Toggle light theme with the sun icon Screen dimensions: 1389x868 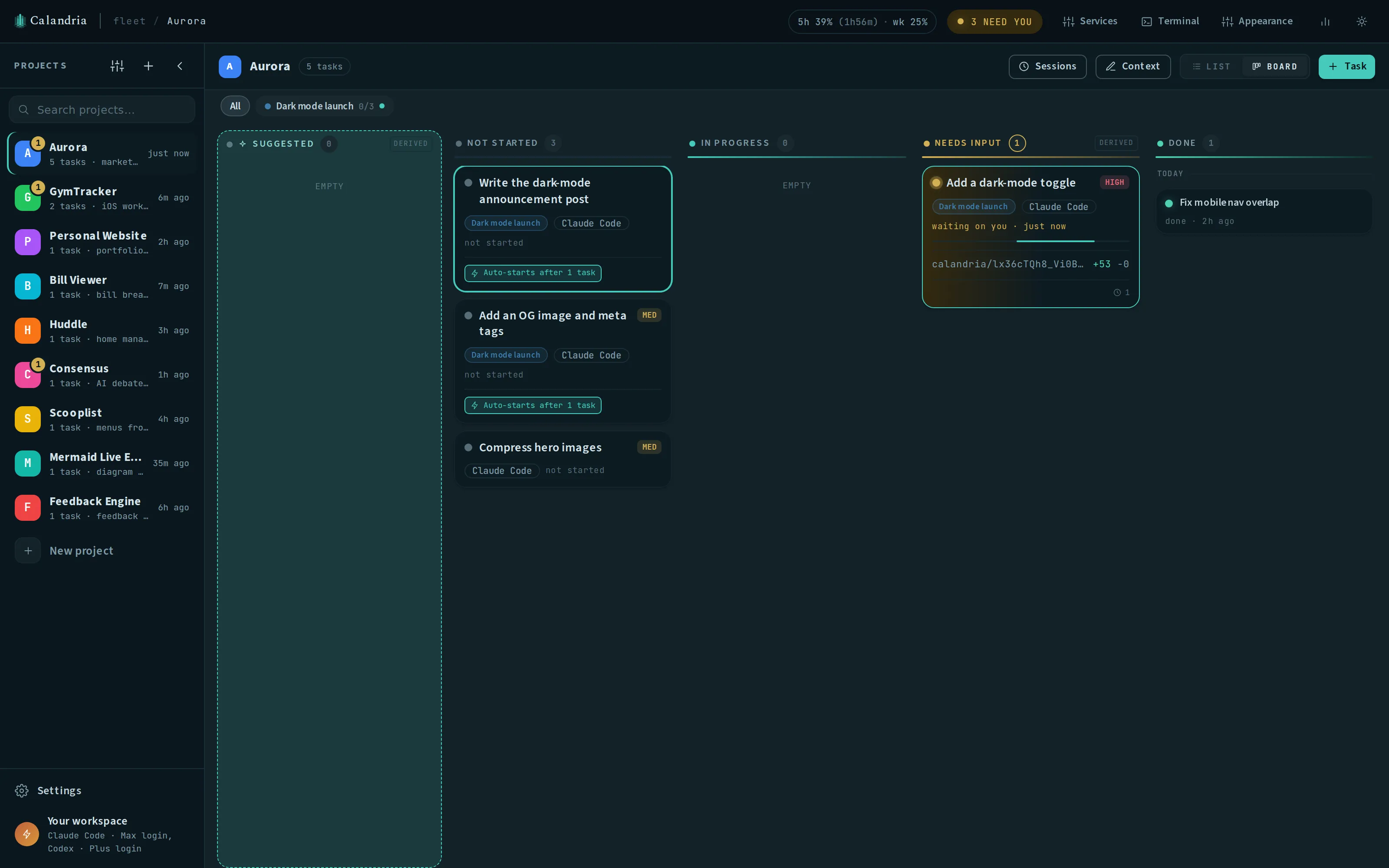(1362, 22)
